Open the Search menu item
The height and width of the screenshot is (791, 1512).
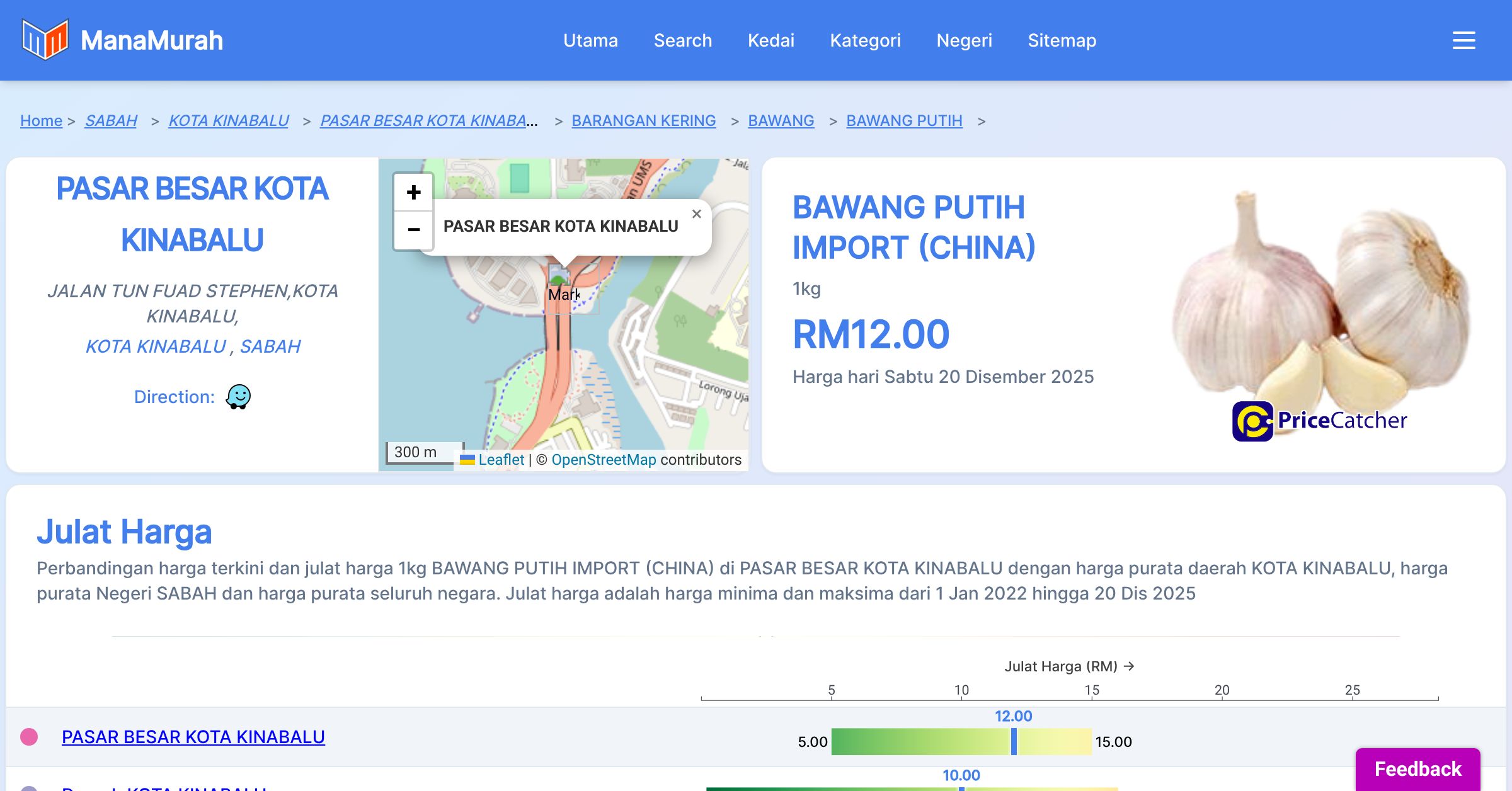coord(682,40)
